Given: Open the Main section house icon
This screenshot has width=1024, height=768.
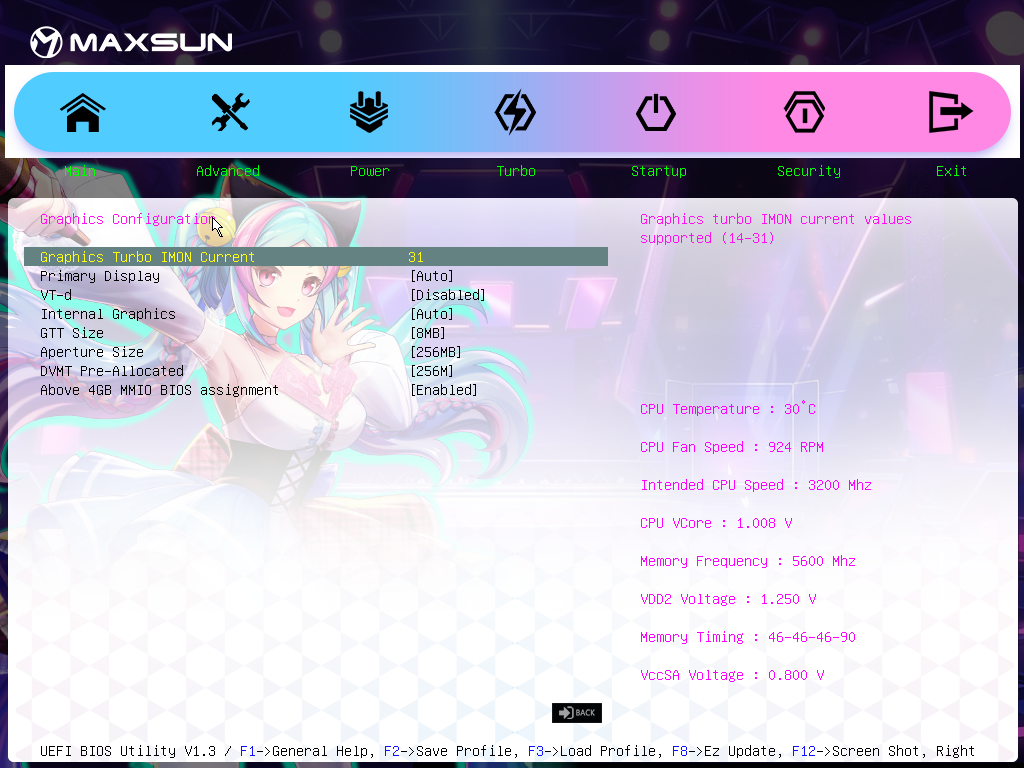Looking at the screenshot, I should 83,113.
